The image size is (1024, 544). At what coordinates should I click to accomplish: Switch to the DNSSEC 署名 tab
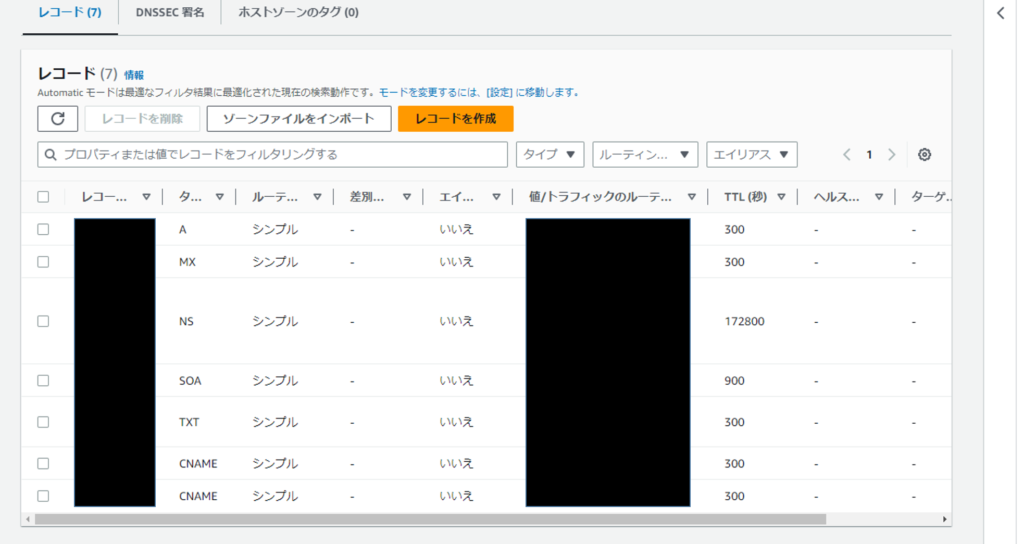(x=170, y=13)
